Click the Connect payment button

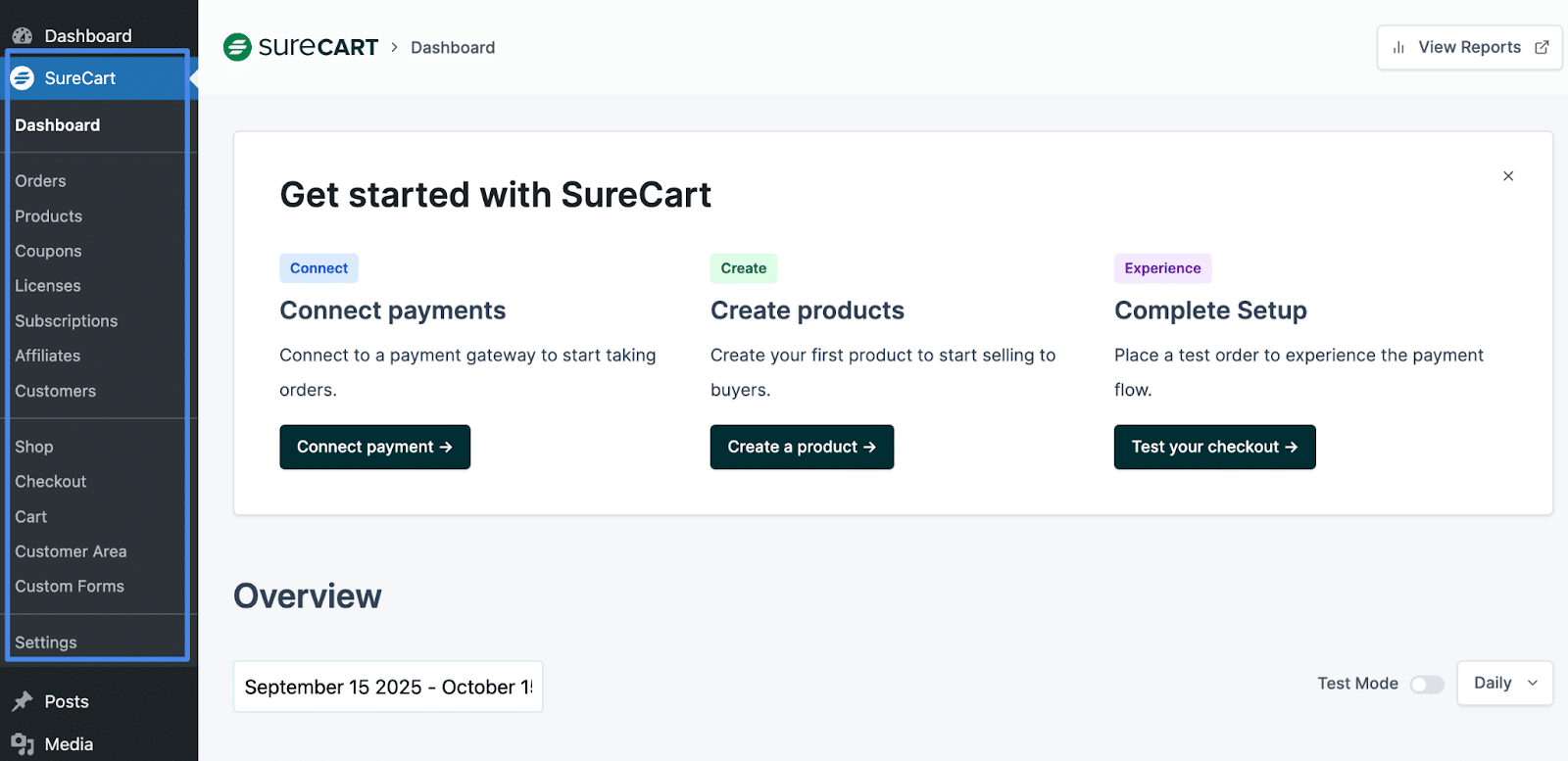tap(374, 447)
